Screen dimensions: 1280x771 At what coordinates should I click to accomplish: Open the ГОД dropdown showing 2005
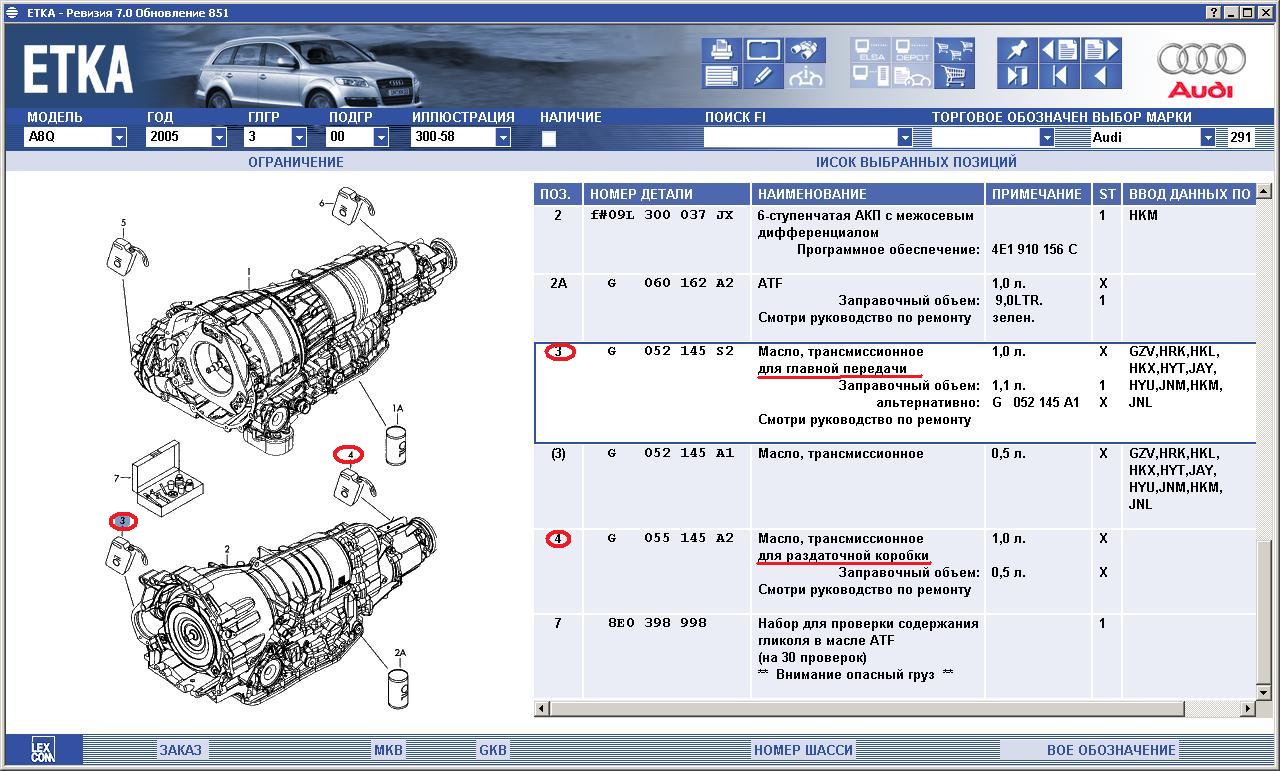219,138
